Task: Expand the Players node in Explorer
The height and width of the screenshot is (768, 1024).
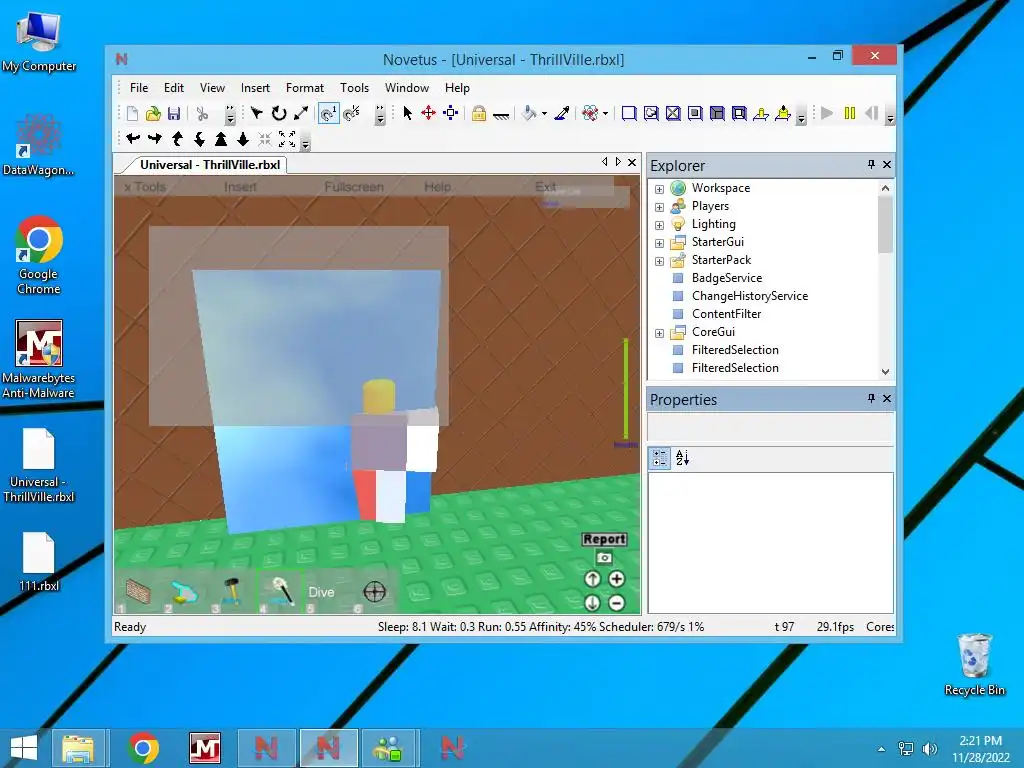Action: tap(660, 207)
